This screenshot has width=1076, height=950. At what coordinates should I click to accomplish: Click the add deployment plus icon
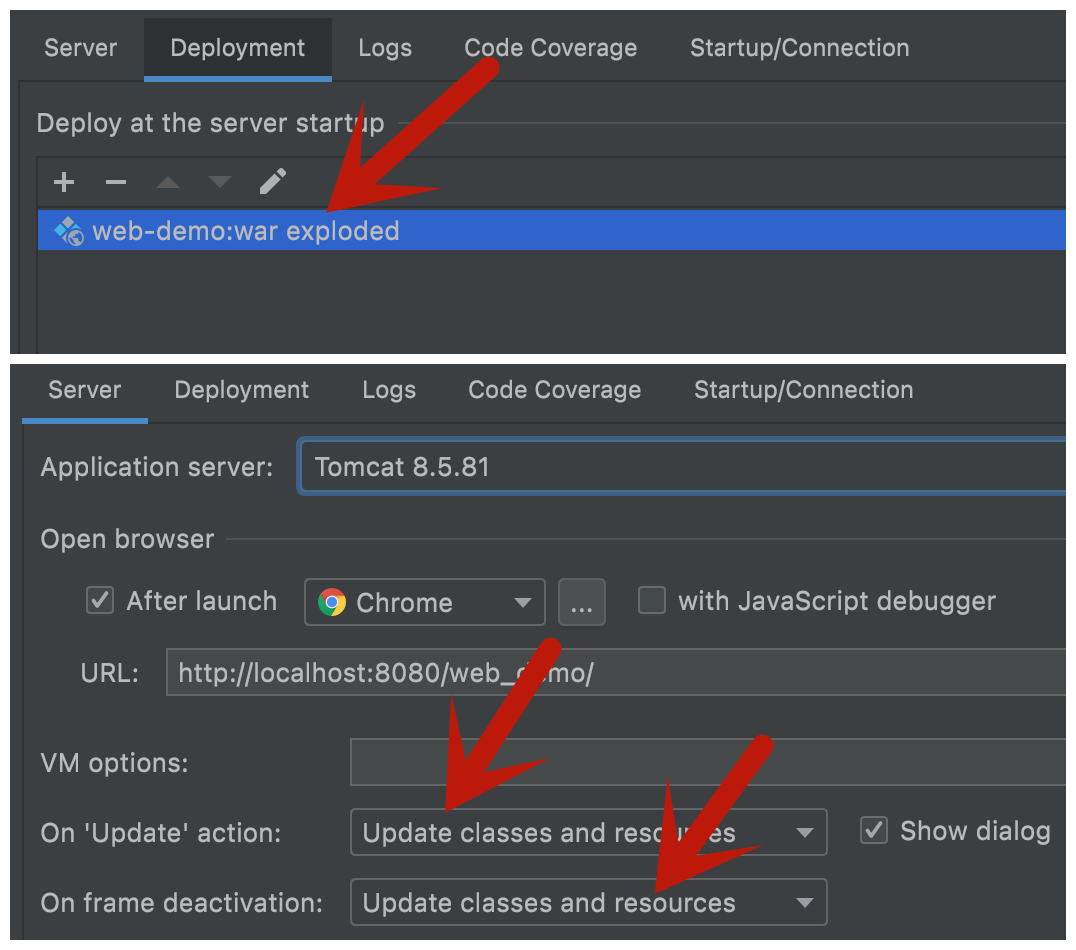pyautogui.click(x=64, y=182)
